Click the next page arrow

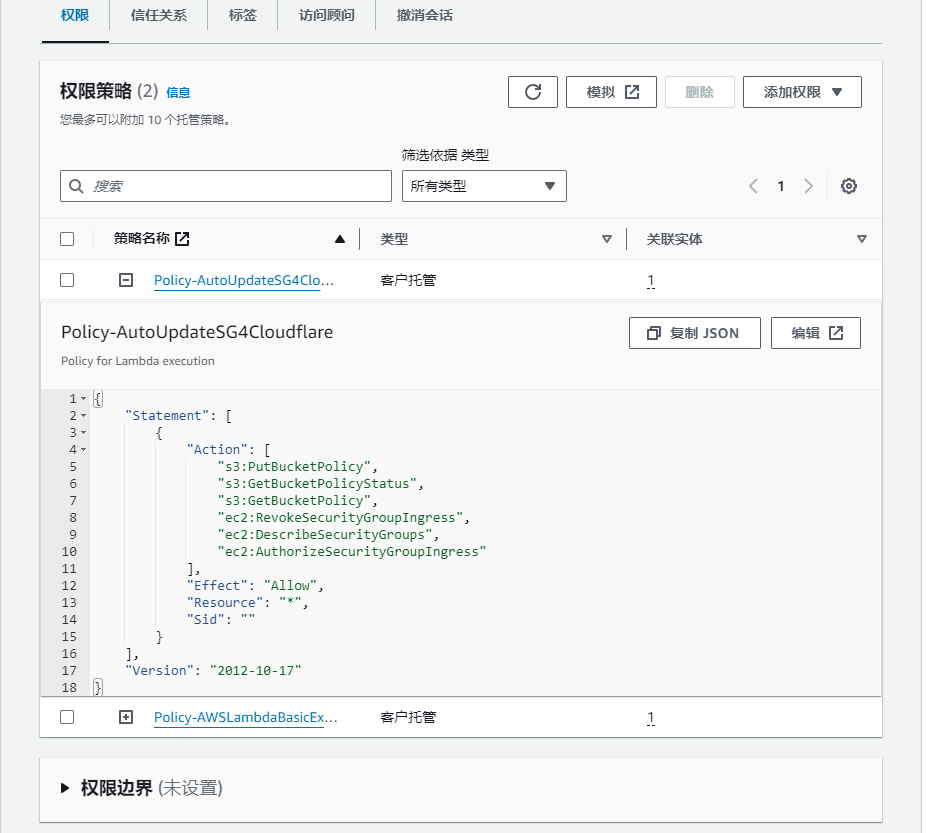click(808, 186)
